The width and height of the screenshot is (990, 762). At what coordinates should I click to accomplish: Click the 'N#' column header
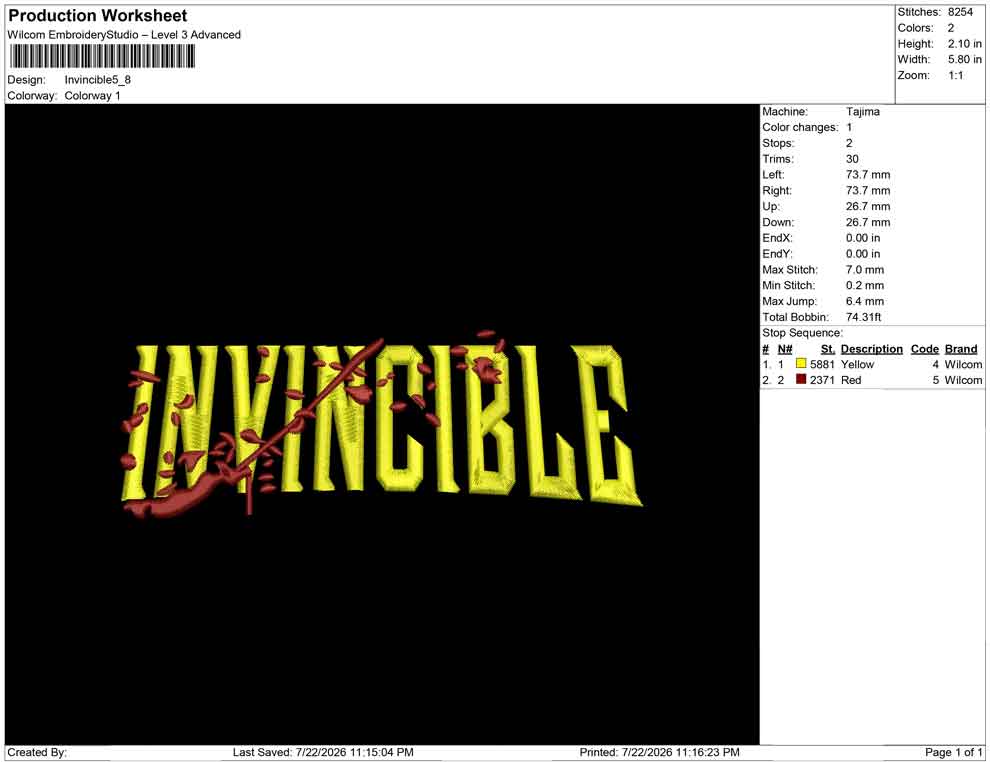[785, 348]
